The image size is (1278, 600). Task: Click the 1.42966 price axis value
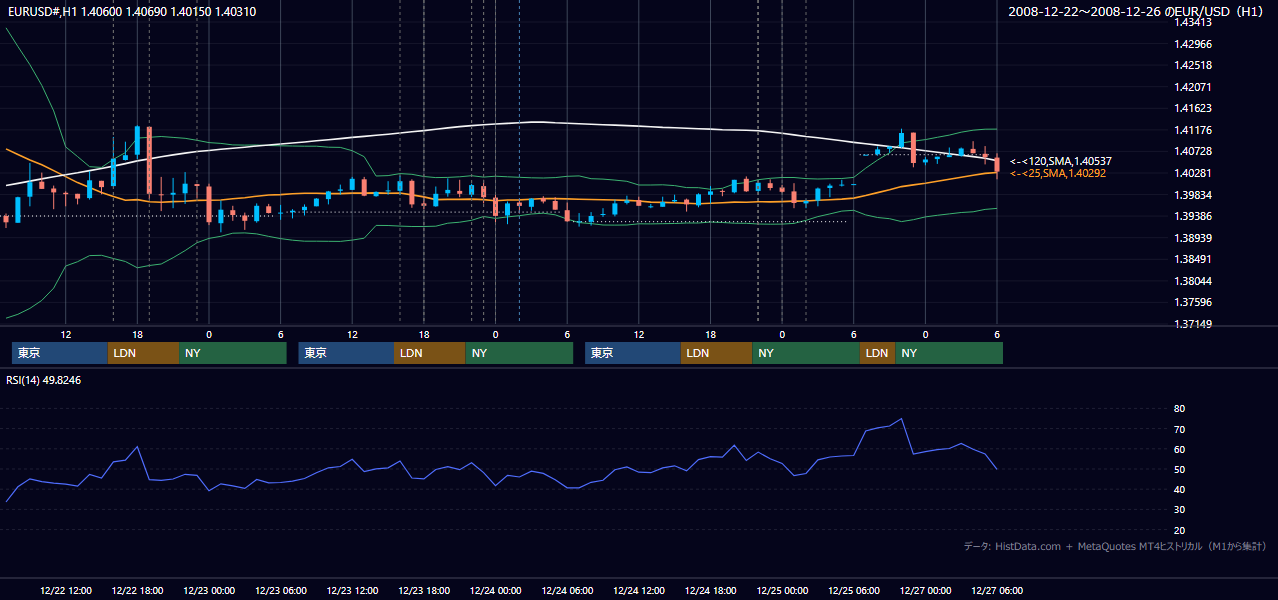[1192, 44]
